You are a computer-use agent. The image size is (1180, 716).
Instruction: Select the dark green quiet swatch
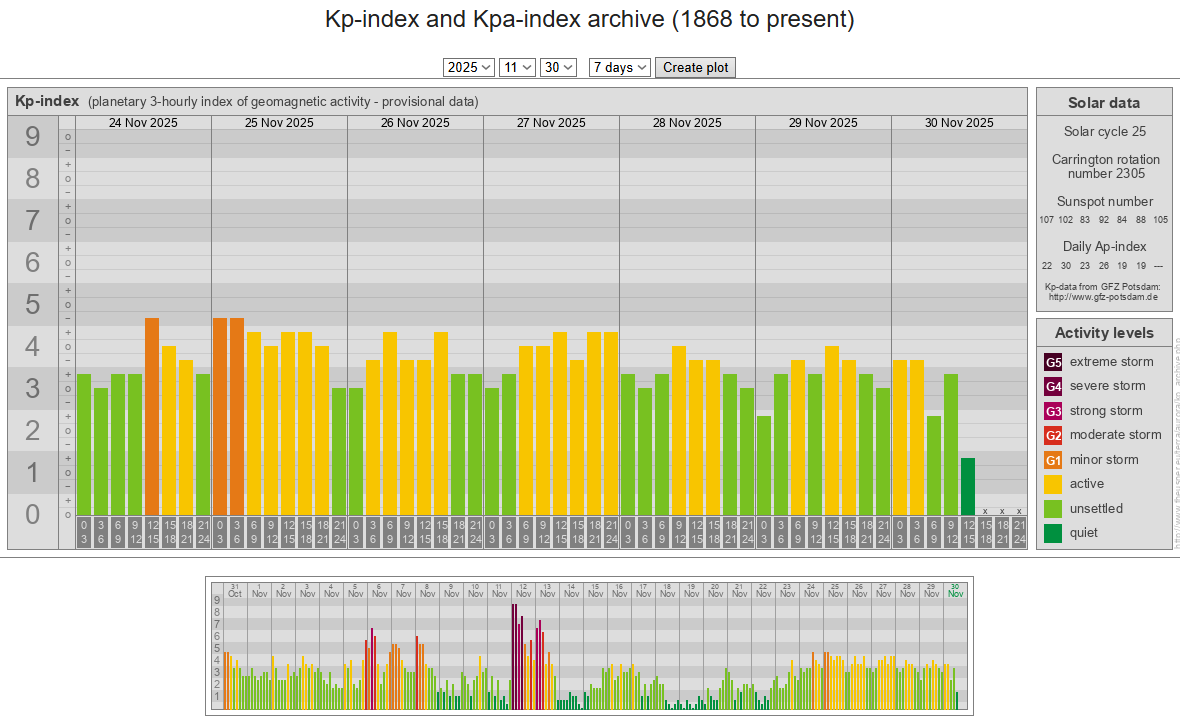(x=1053, y=533)
